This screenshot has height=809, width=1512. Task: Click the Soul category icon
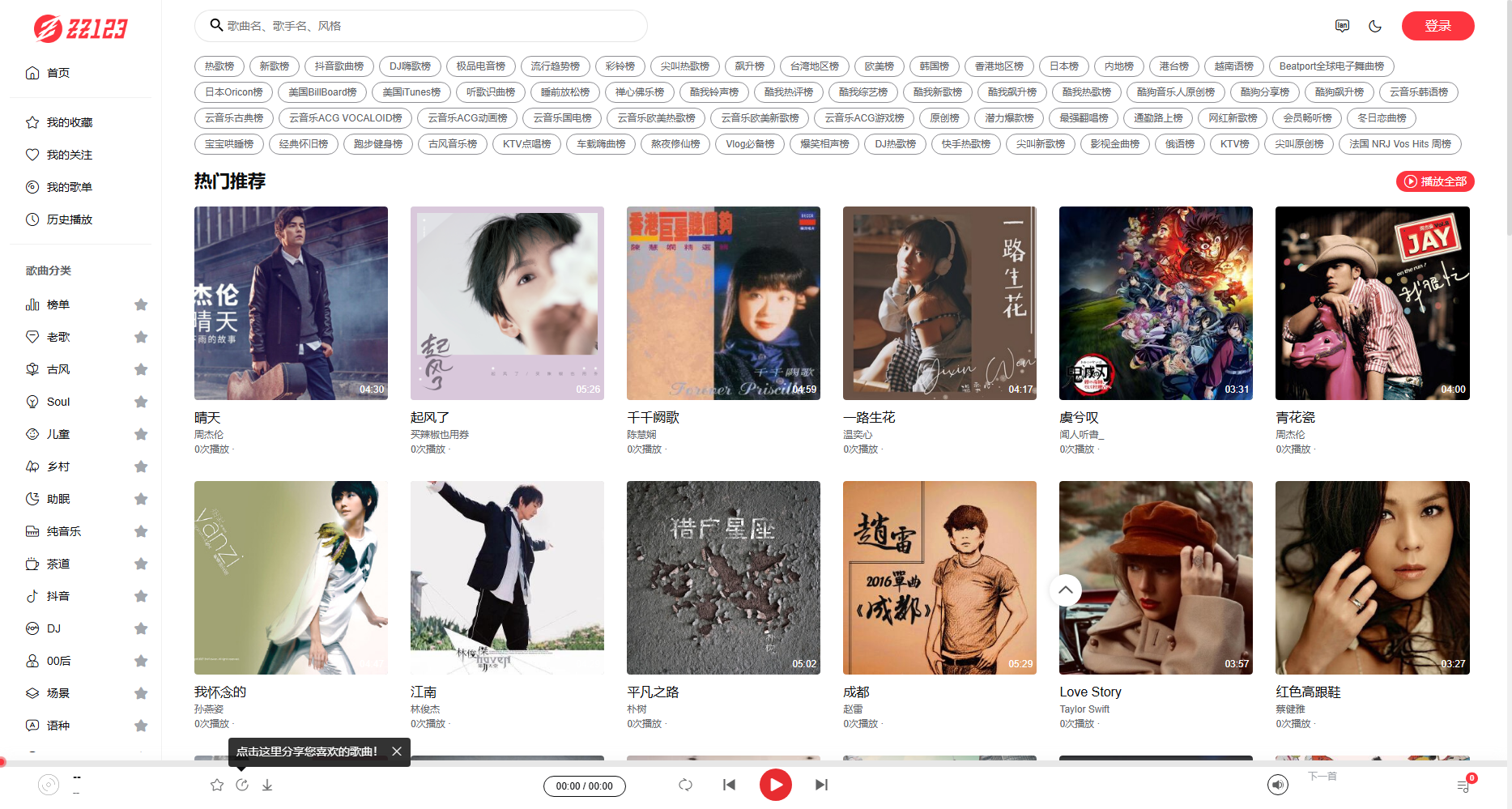32,402
